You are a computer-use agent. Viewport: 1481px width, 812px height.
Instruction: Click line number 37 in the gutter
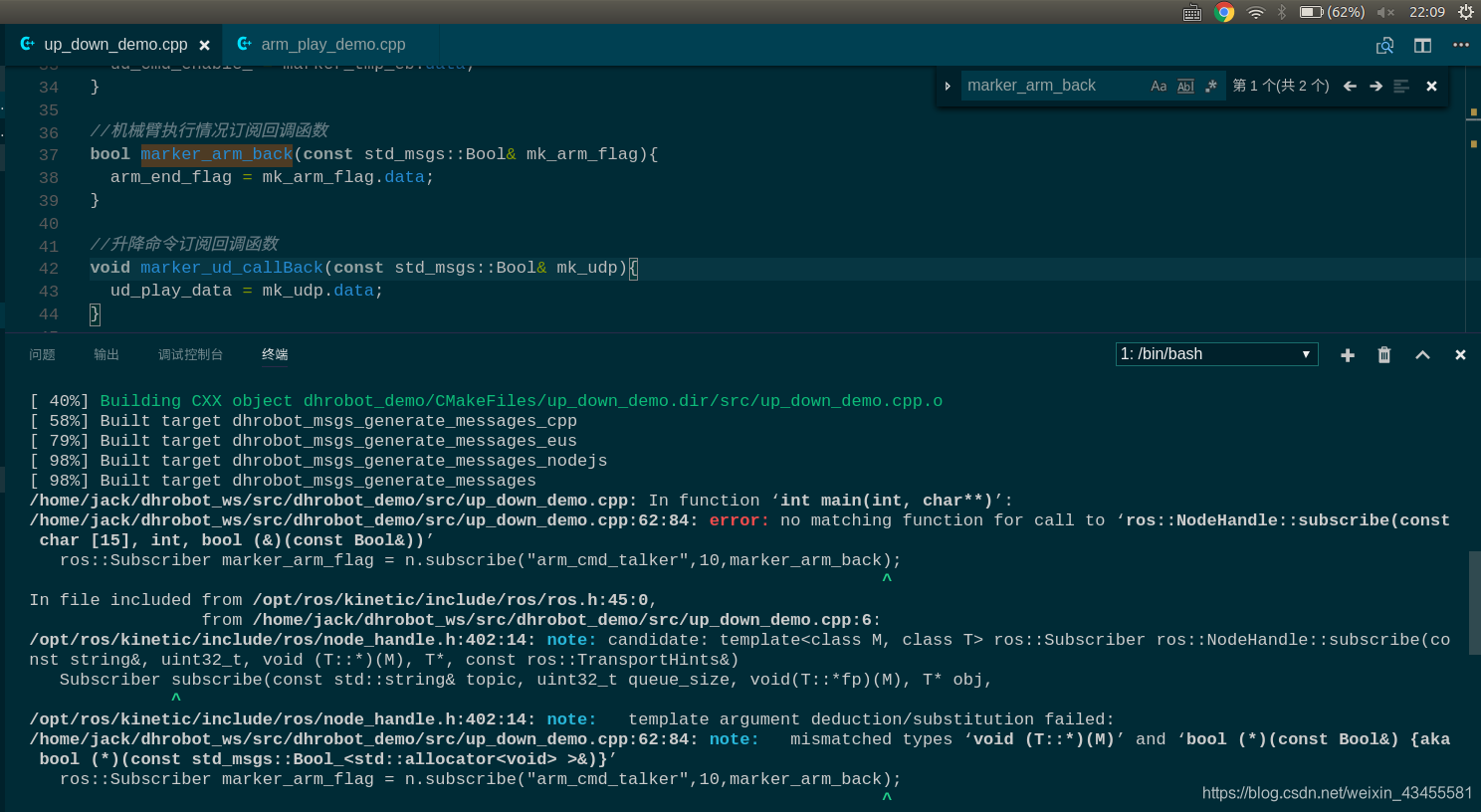pos(49,155)
